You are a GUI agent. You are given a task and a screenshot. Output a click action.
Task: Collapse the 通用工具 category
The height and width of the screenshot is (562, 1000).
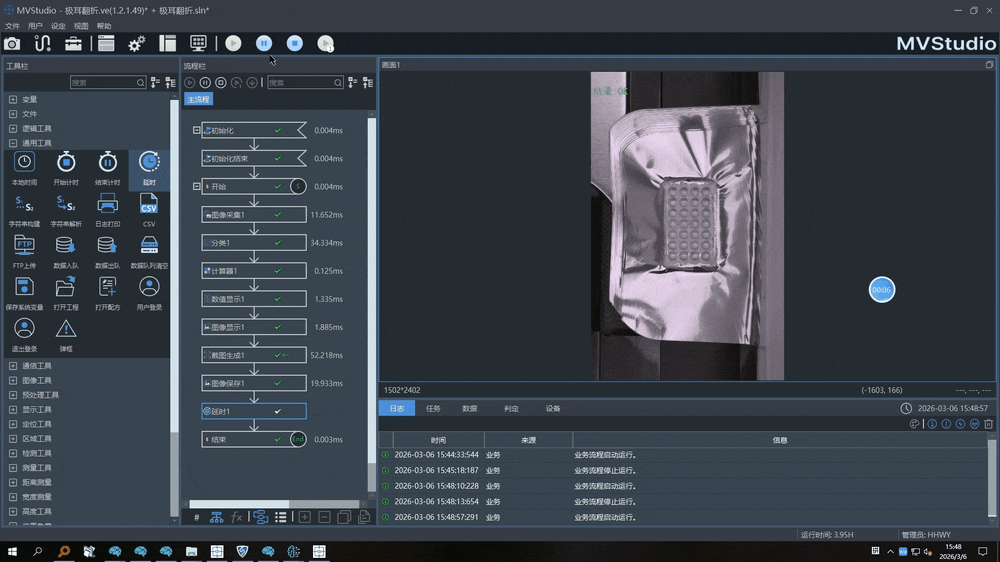pos(13,143)
